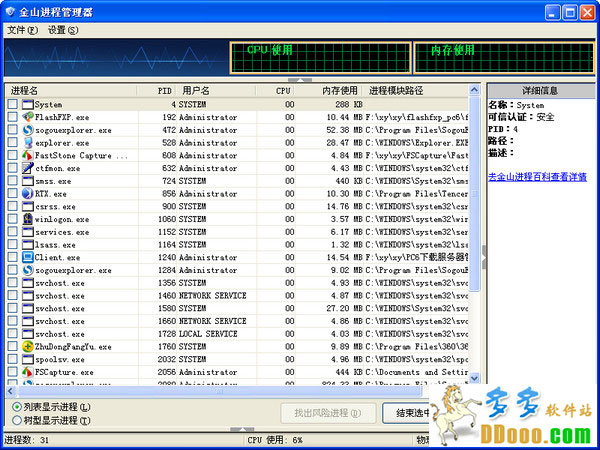Viewport: 600px width, 450px height.
Task: Click svchost.exe icon with PID 1356
Action: click(28, 283)
